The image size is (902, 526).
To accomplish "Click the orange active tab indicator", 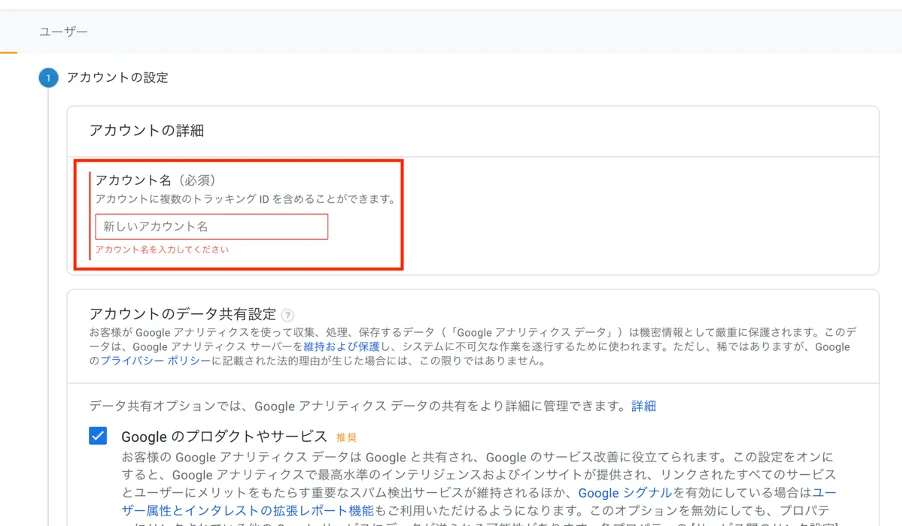I will 9,52.
